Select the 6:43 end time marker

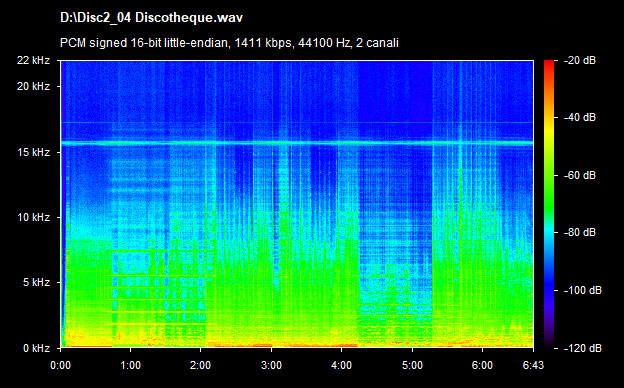(x=533, y=365)
